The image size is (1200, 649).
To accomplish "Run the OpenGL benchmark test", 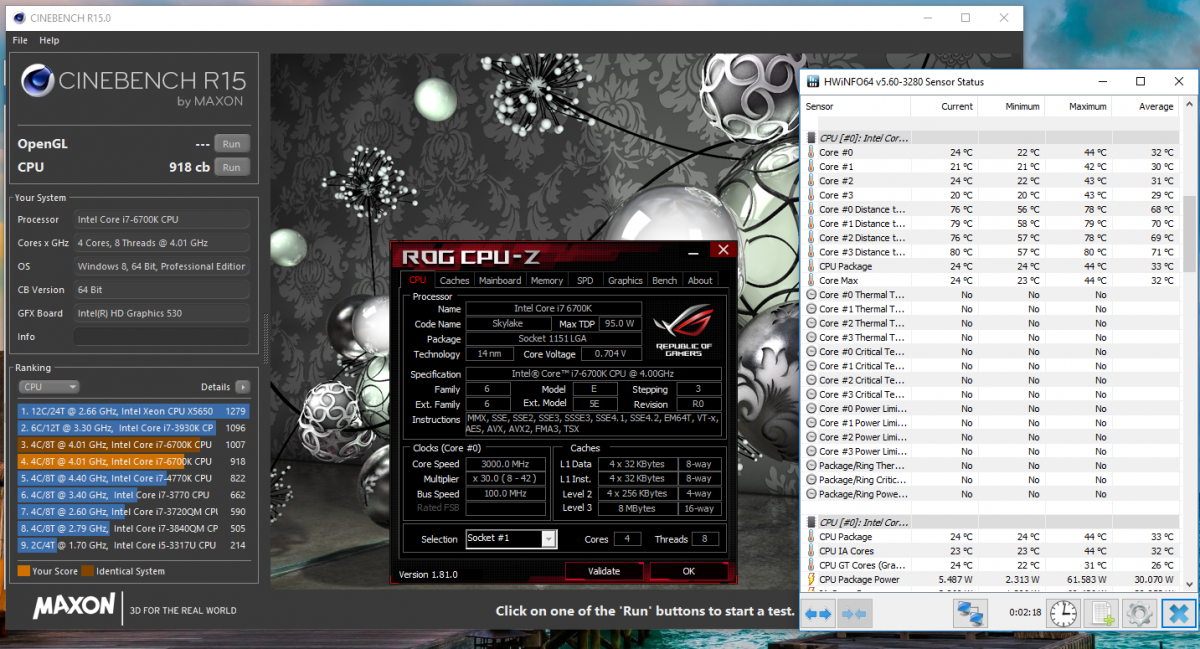I will coord(231,144).
